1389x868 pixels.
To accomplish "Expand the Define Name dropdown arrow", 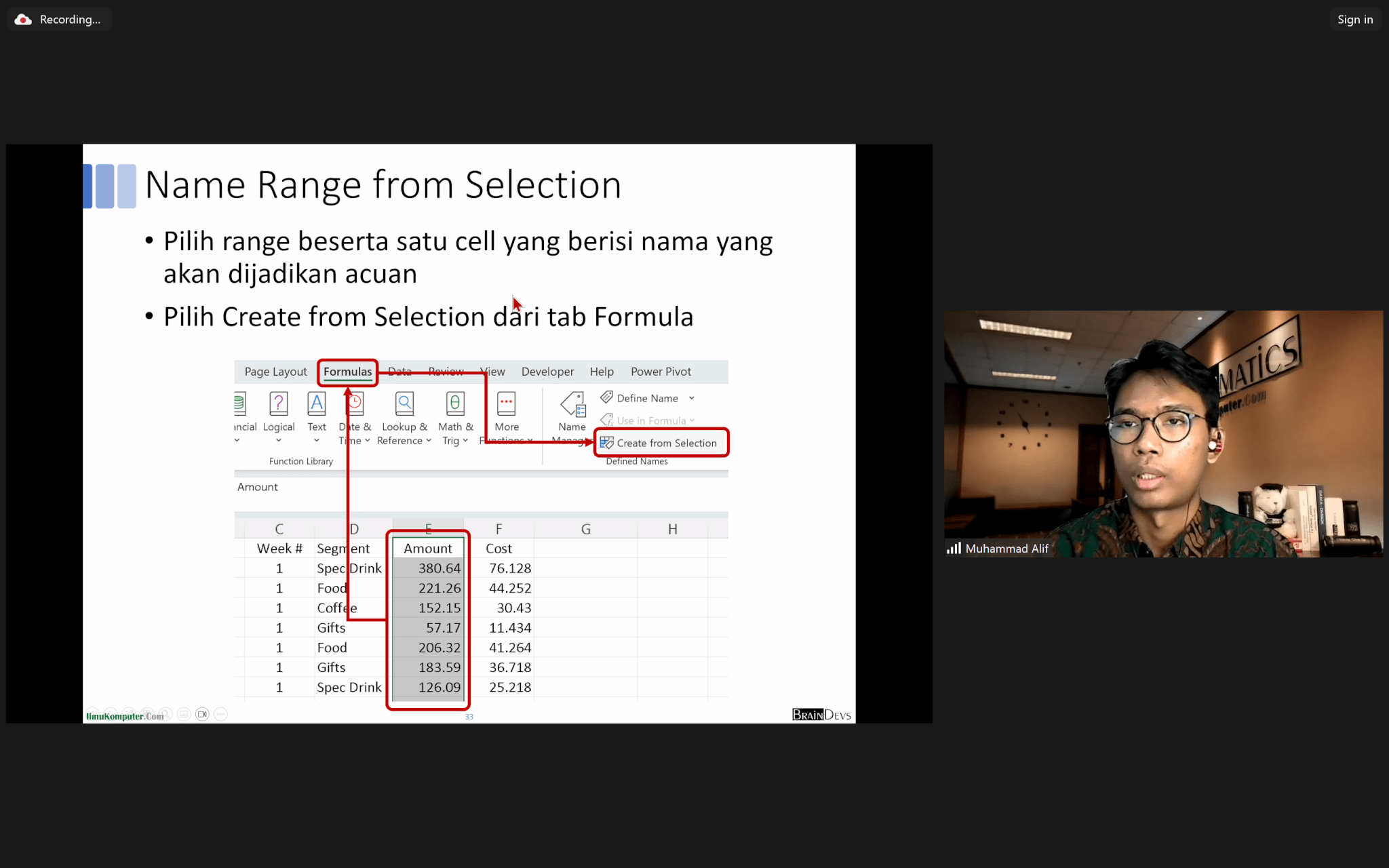I will coord(692,398).
